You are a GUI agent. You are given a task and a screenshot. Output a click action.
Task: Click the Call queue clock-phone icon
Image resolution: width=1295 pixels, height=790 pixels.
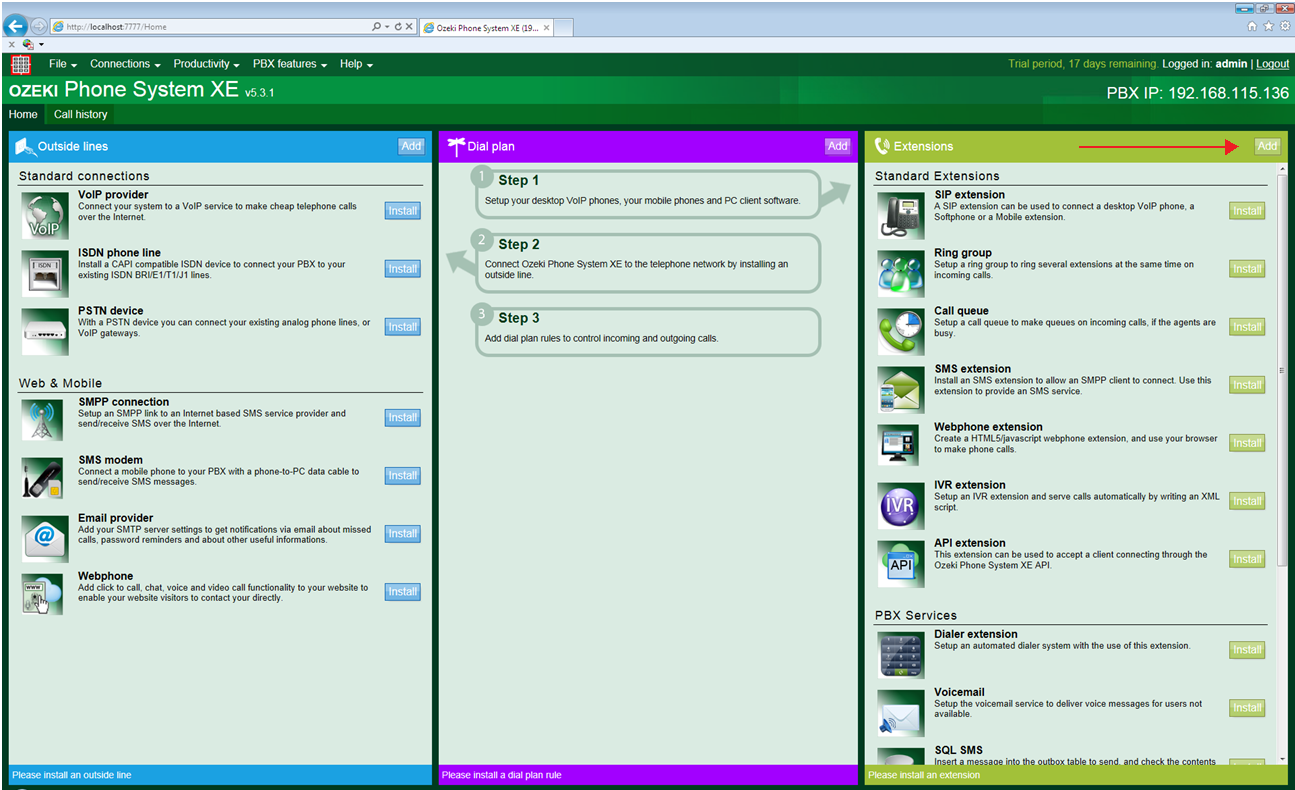pos(901,331)
